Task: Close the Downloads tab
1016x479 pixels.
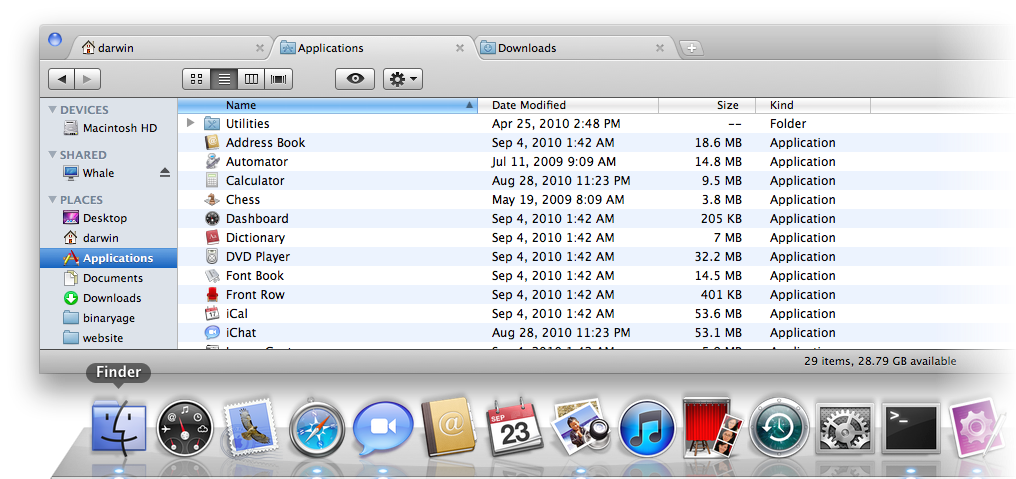Action: click(x=660, y=48)
